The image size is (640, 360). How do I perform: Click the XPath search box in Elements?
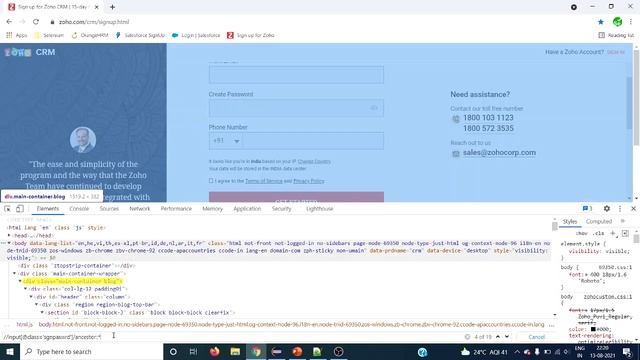pos(233,337)
